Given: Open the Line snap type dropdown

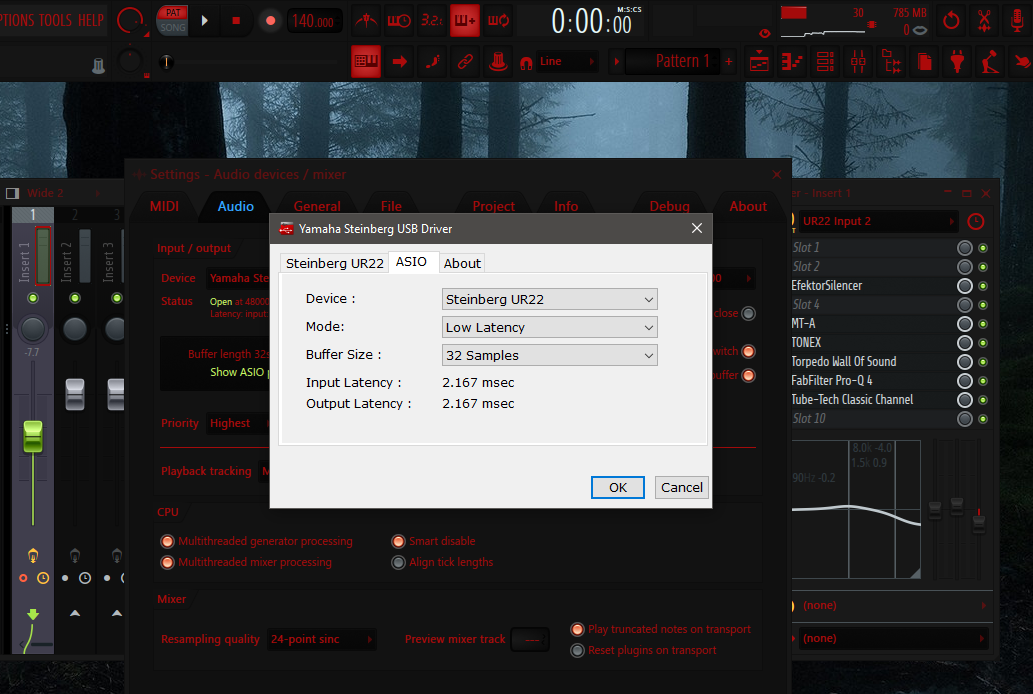Looking at the screenshot, I should pyautogui.click(x=566, y=62).
